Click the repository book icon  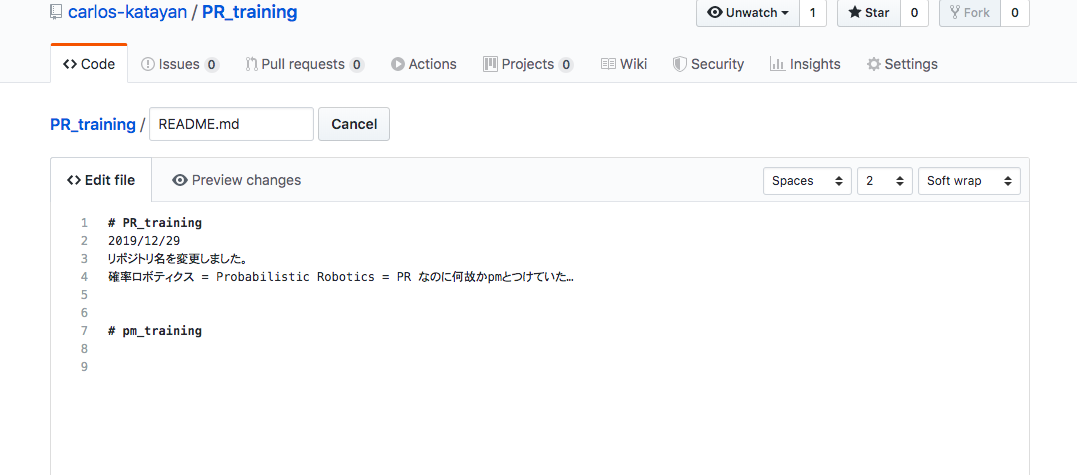tap(56, 12)
